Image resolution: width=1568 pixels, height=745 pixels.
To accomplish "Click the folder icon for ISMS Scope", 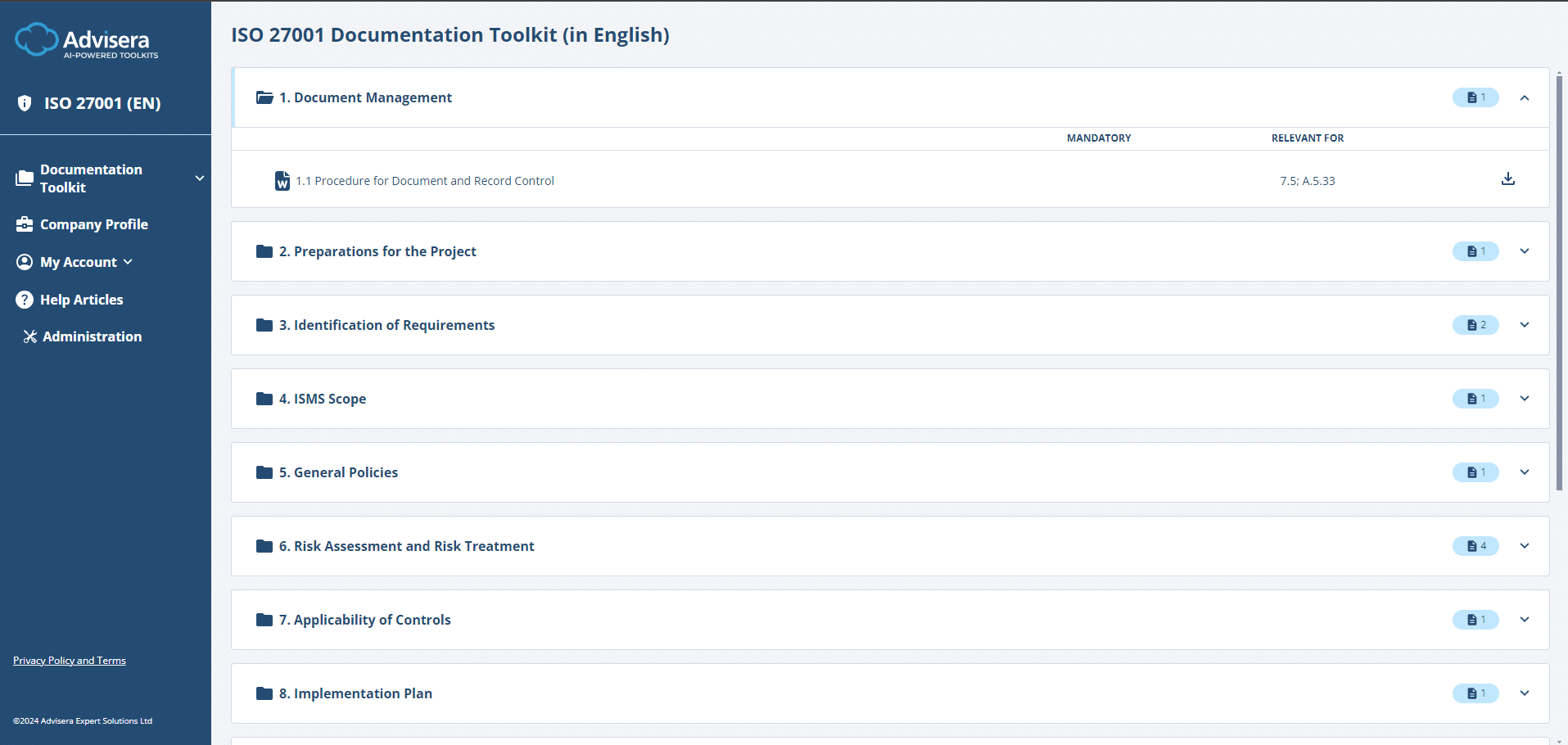I will pyautogui.click(x=264, y=399).
